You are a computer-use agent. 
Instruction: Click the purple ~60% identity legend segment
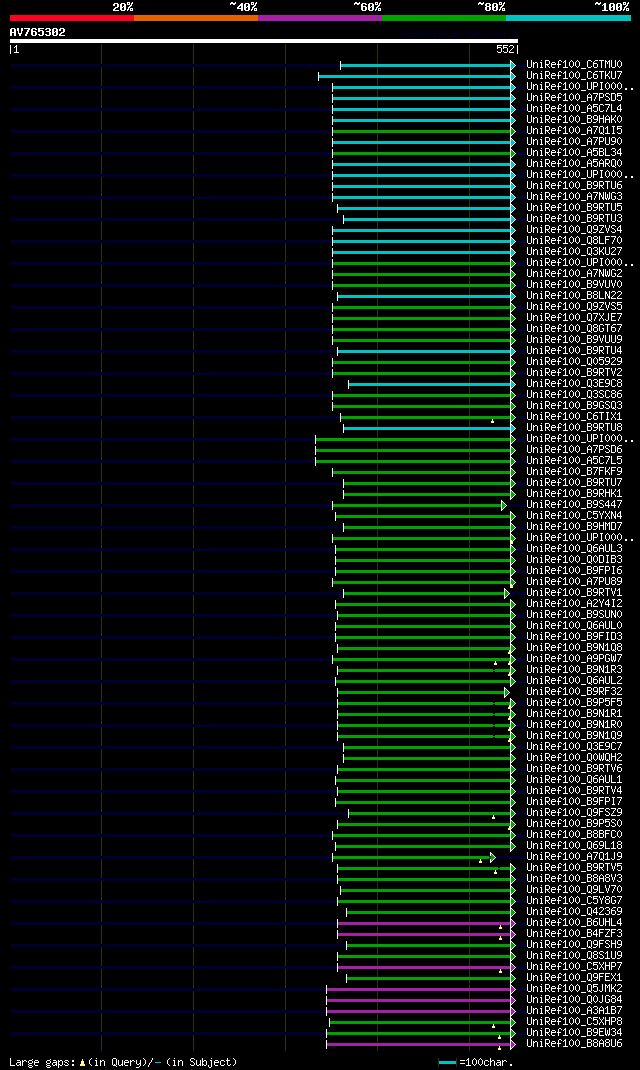320,18
